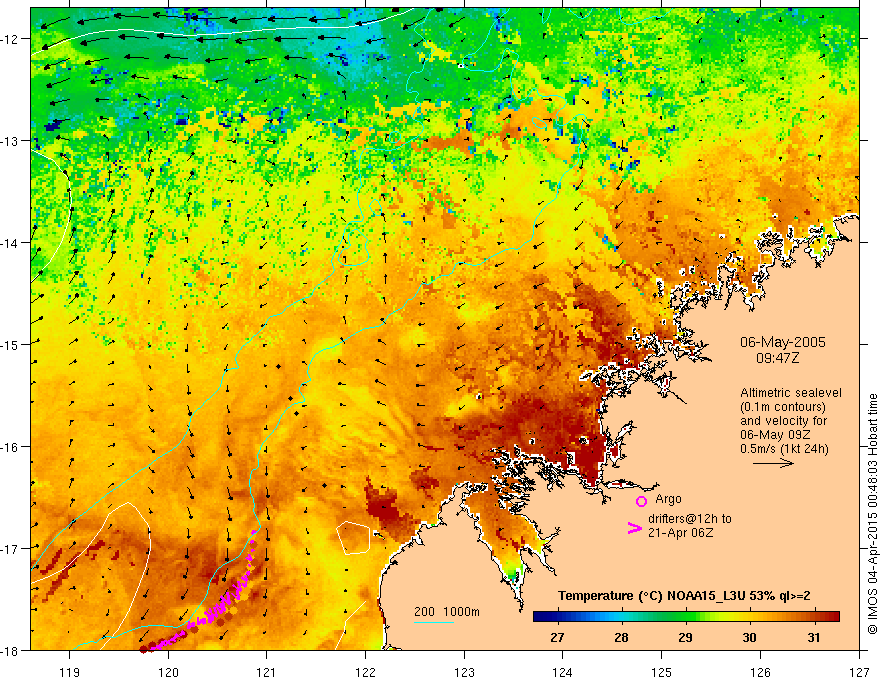Click the '0.5m/s (1kt 24h)' label
Image resolution: width=880 pixels, height=680 pixels.
pyautogui.click(x=784, y=449)
